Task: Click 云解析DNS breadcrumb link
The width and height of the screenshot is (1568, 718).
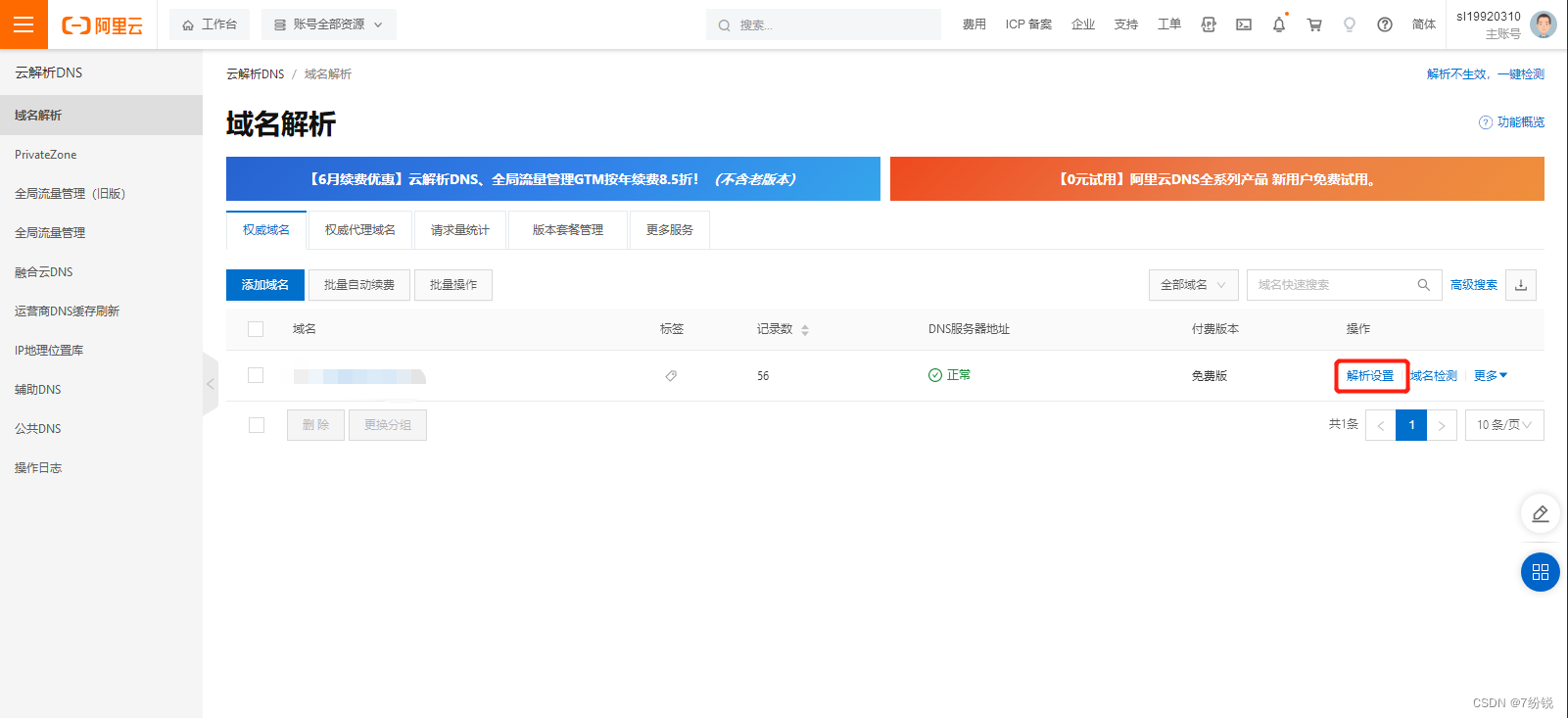Action: click(256, 74)
